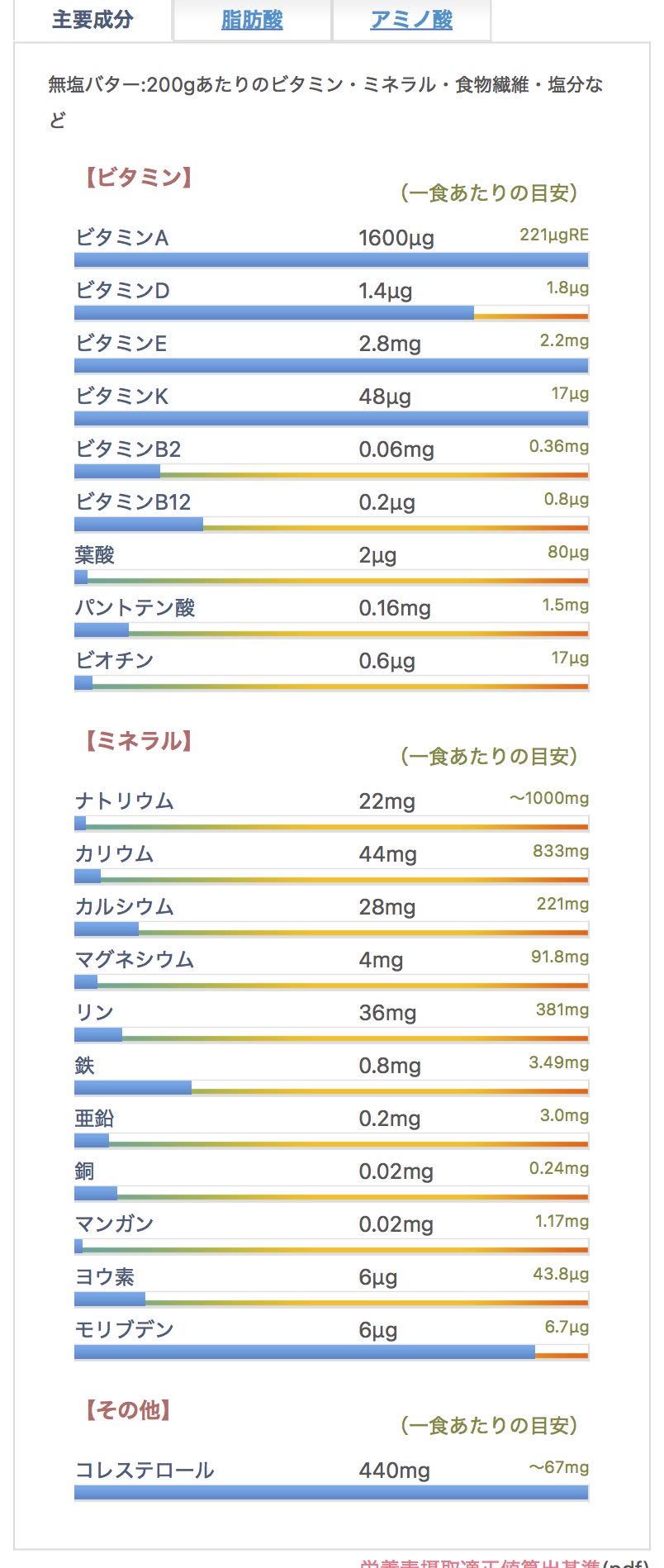Screen dimensions: 664x1568
Task: Click the ビタミンA progress bar
Action: click(331, 260)
